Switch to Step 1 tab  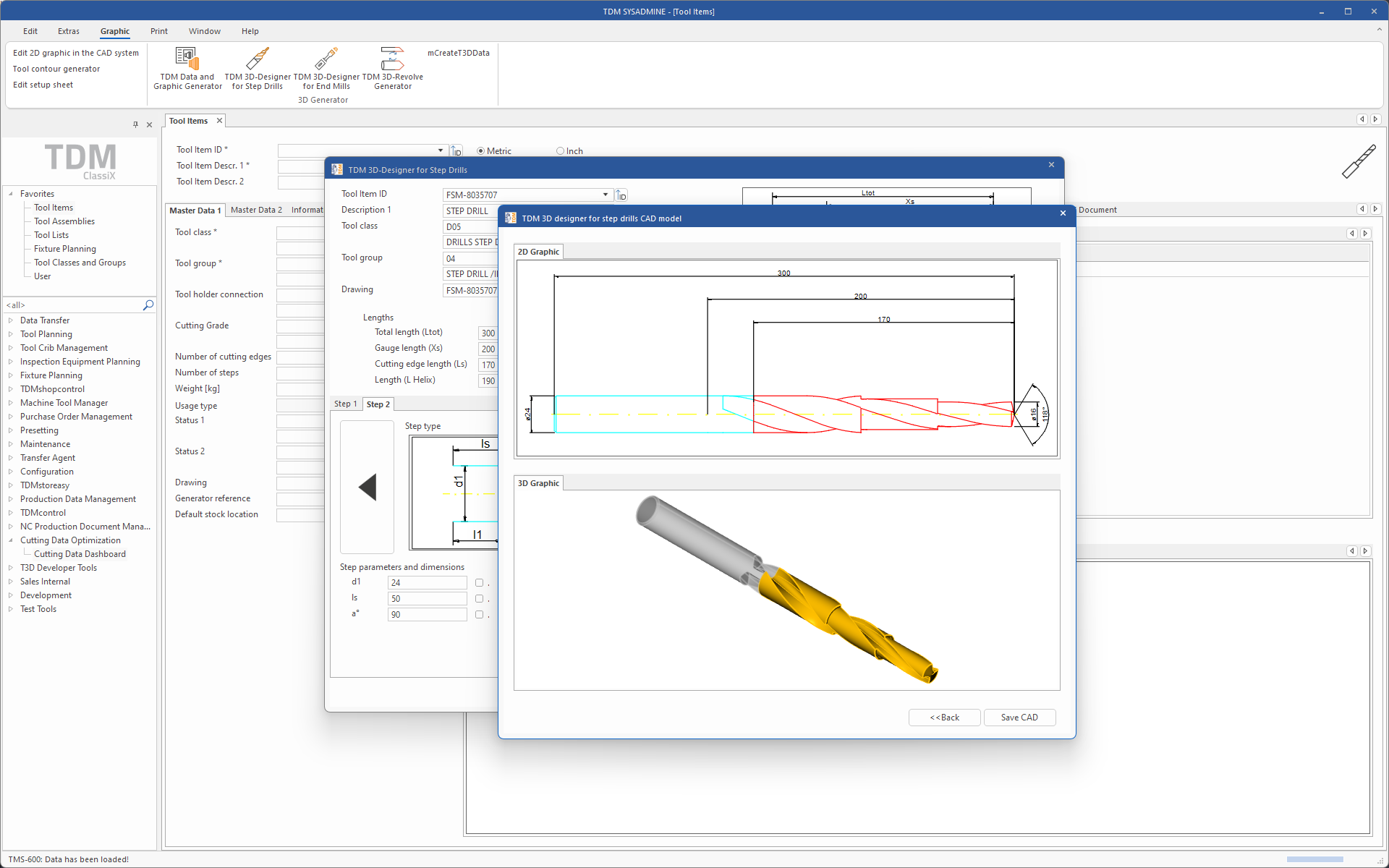coord(346,404)
